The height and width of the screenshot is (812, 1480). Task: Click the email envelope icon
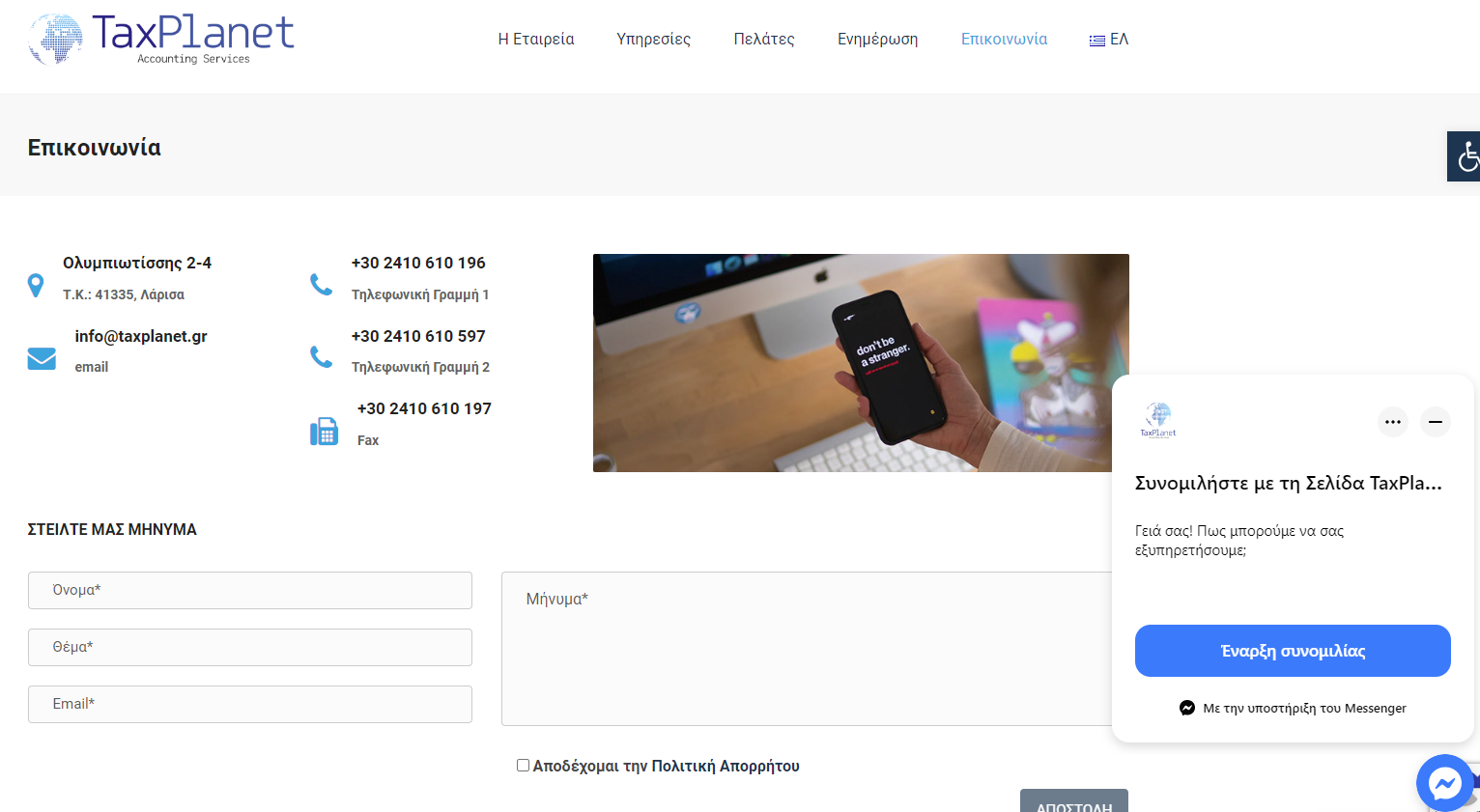coord(42,358)
